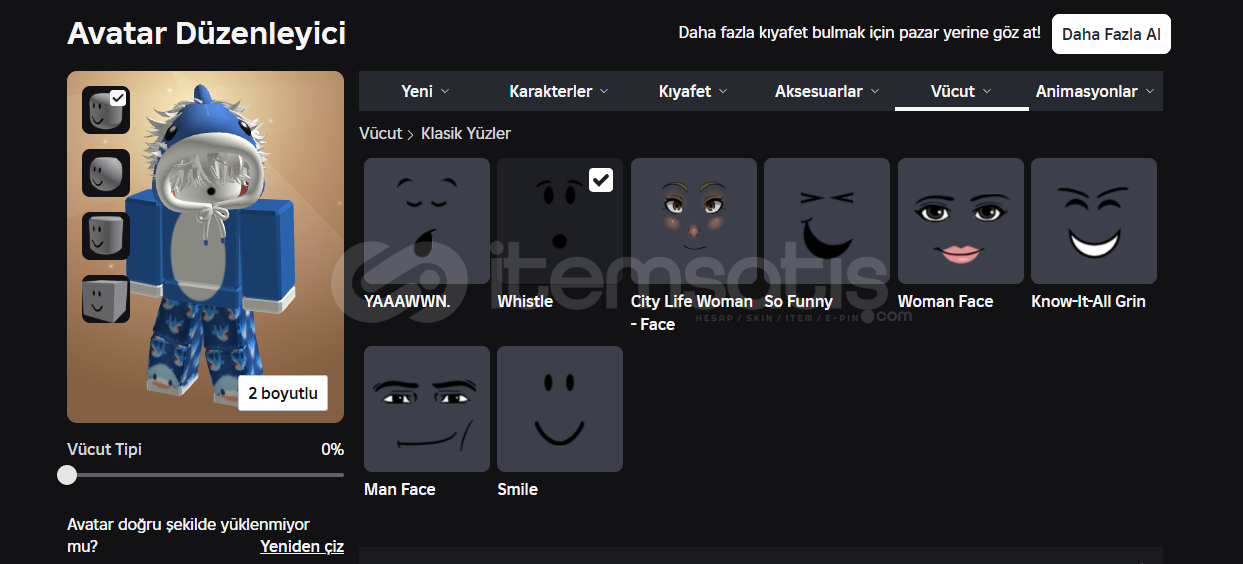Image resolution: width=1243 pixels, height=564 pixels.
Task: Uncheck the Whistle face checkmark
Action: (x=601, y=180)
